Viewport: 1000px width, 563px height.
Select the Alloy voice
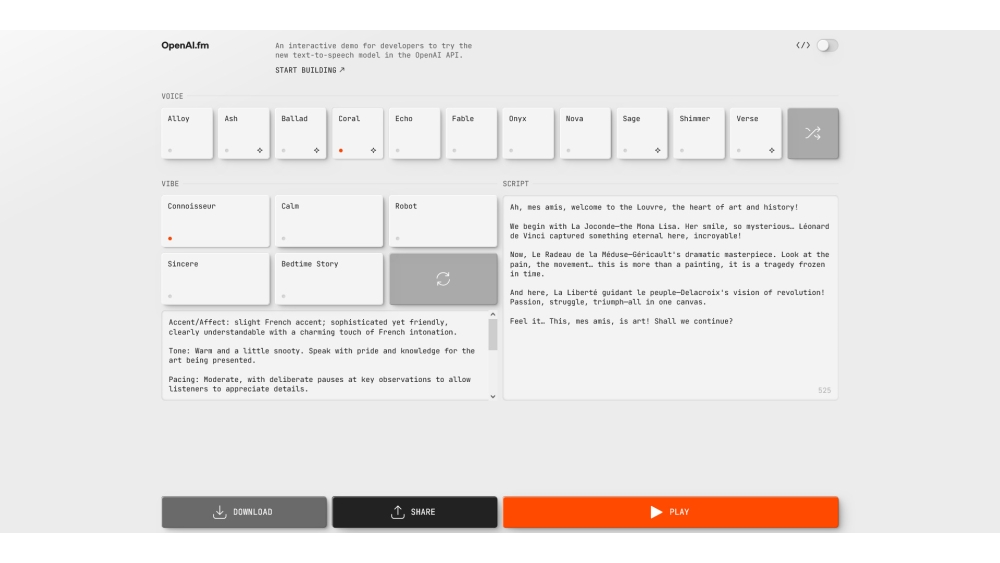click(x=187, y=133)
